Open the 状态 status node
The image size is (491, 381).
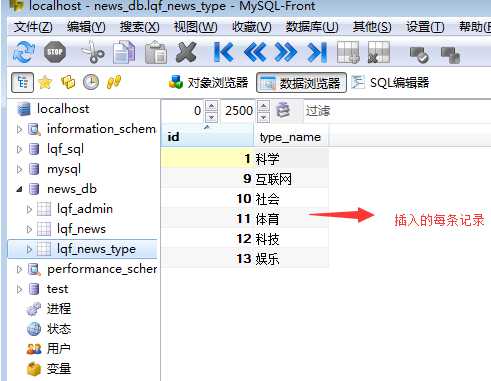pos(49,329)
